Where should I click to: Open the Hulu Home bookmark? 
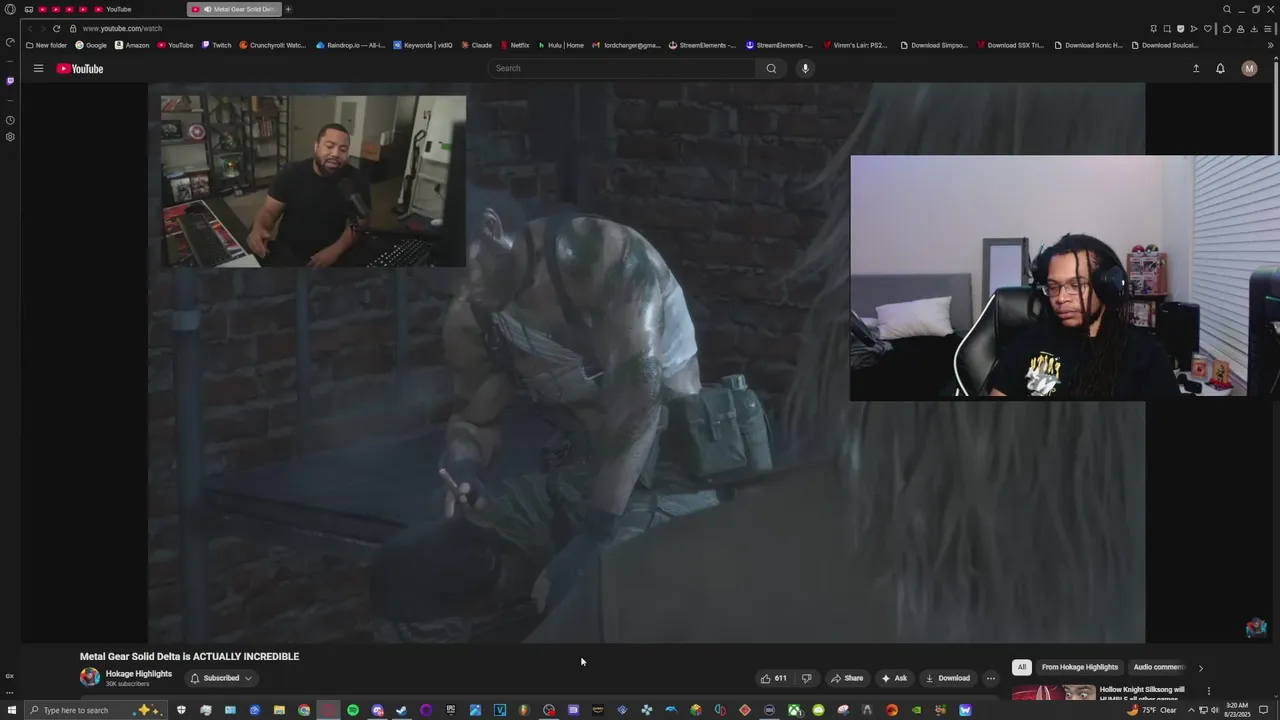click(561, 45)
